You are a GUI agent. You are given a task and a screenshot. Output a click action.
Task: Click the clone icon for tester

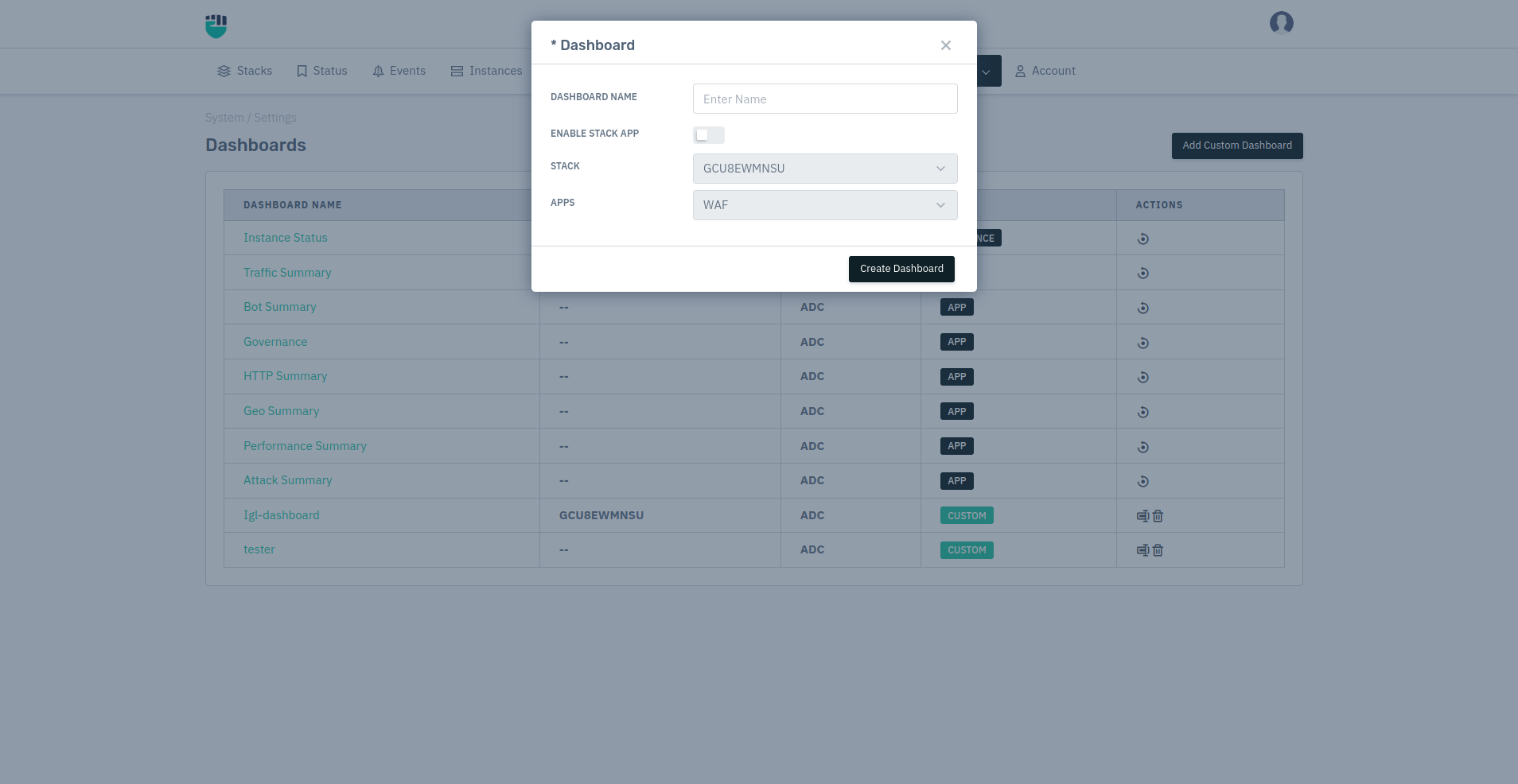click(1142, 550)
